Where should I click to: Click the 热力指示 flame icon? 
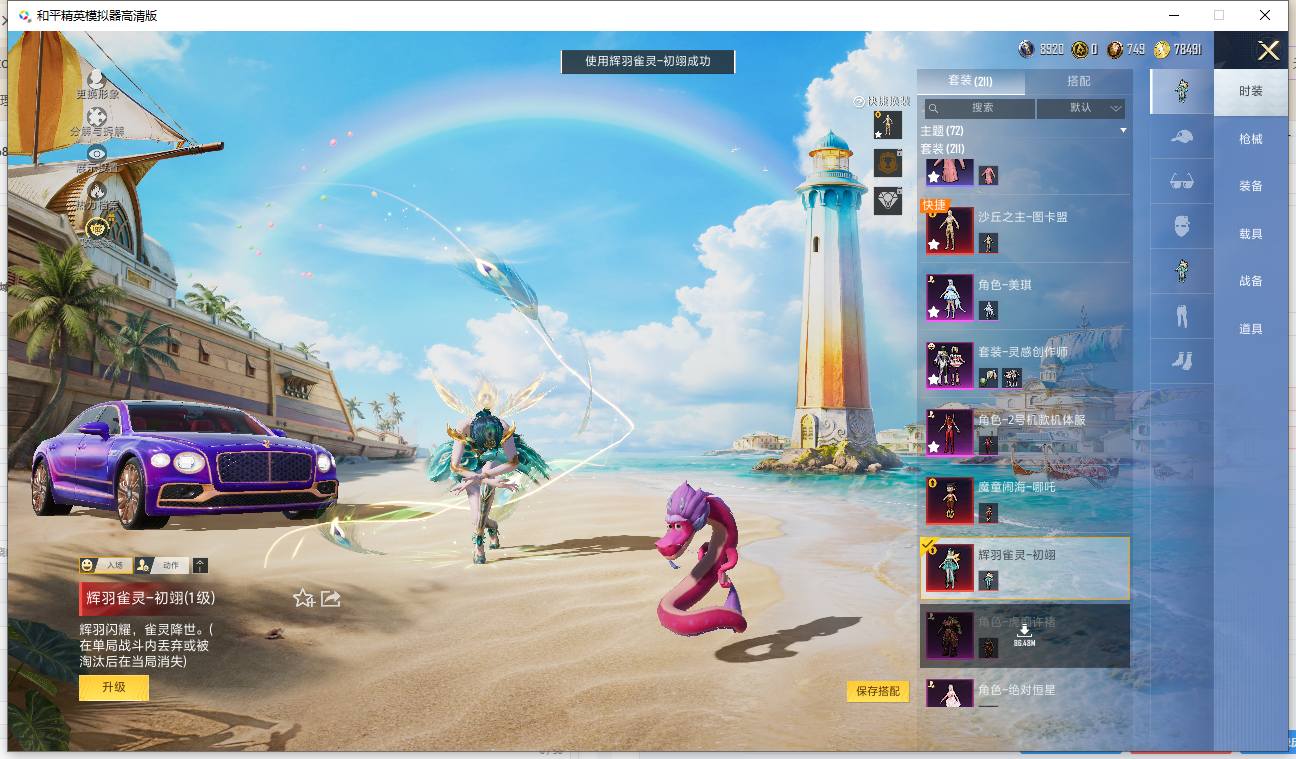pos(97,189)
